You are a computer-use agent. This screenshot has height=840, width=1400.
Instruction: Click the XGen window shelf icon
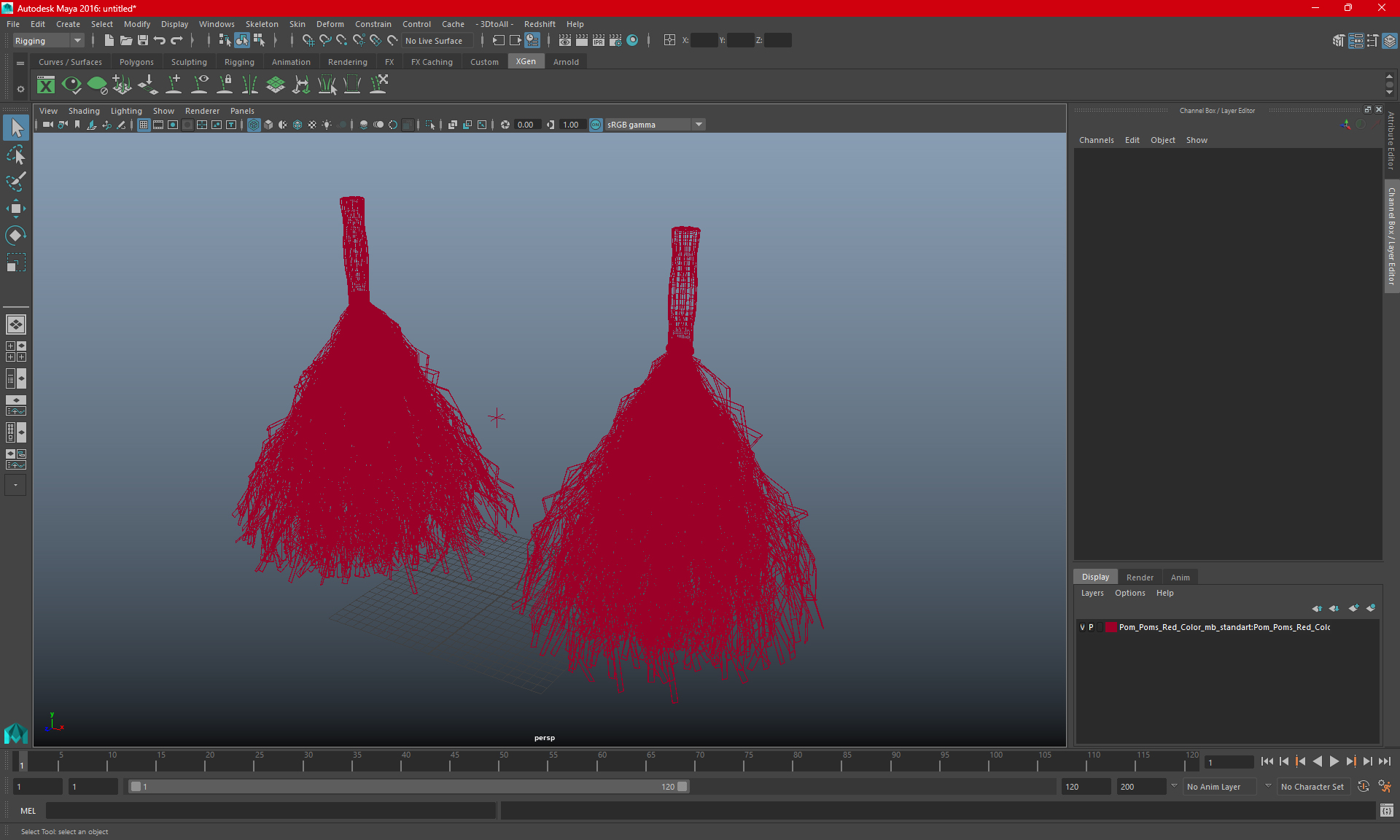(x=46, y=85)
